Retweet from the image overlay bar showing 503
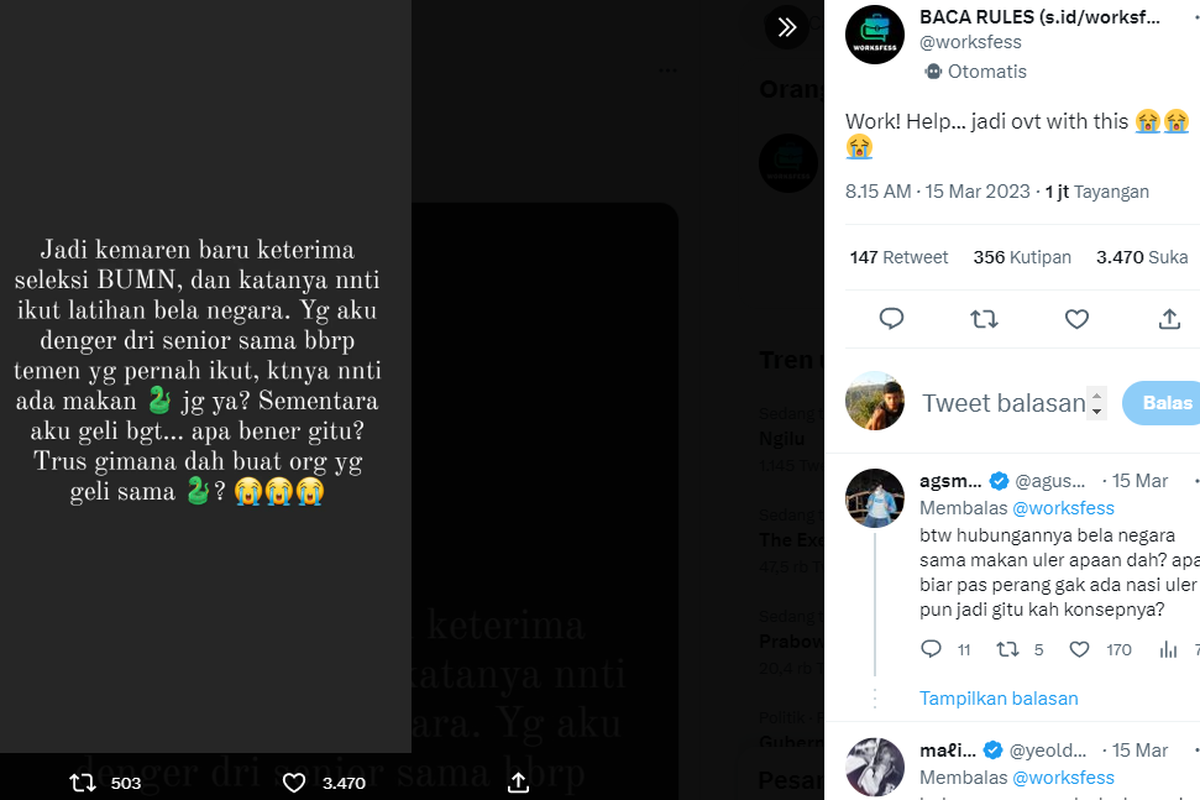This screenshot has height=800, width=1200. [x=82, y=782]
